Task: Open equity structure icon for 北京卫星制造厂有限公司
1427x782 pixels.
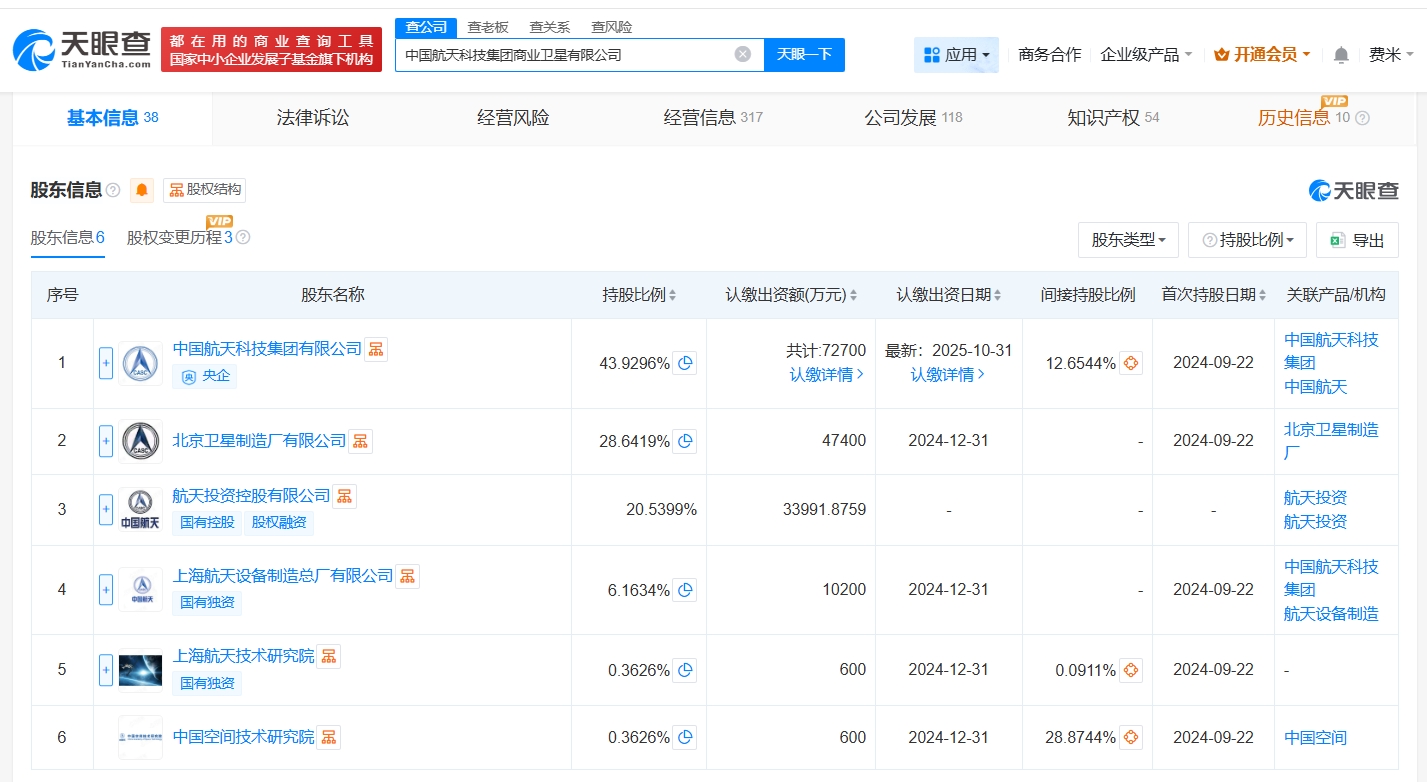Action: point(360,441)
